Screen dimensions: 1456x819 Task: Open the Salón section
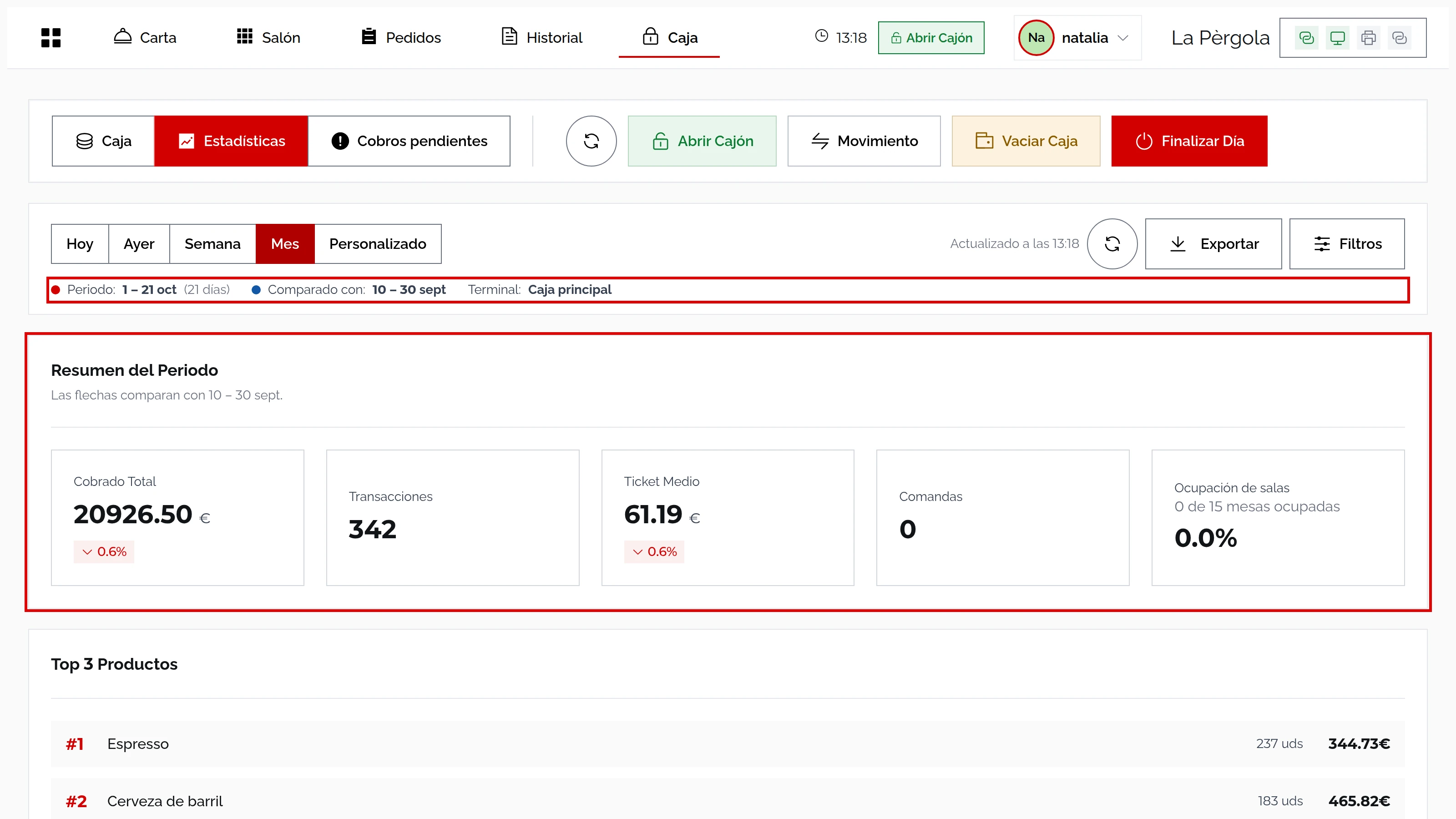tap(268, 38)
